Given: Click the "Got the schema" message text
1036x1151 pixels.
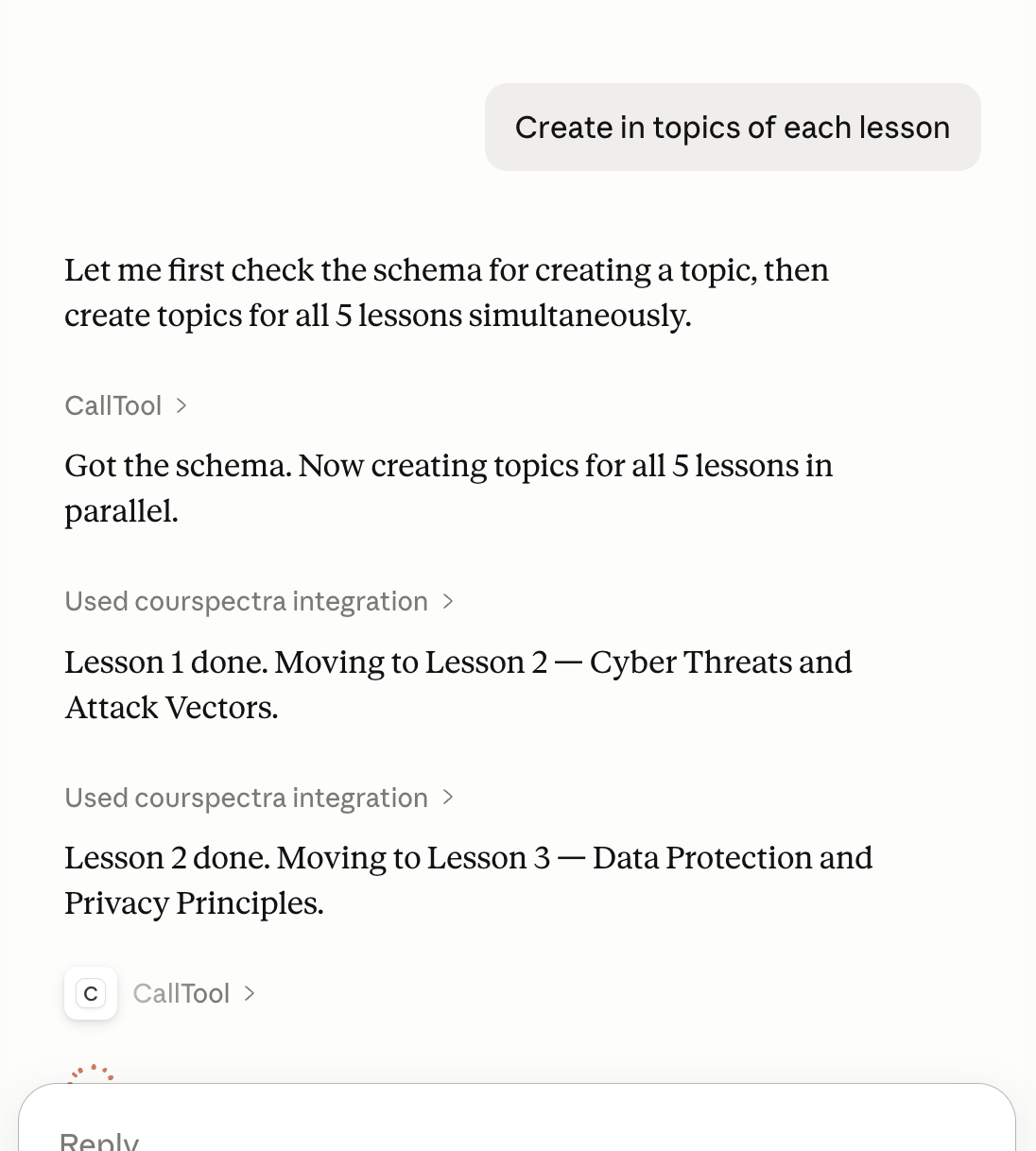Looking at the screenshot, I should click(448, 488).
